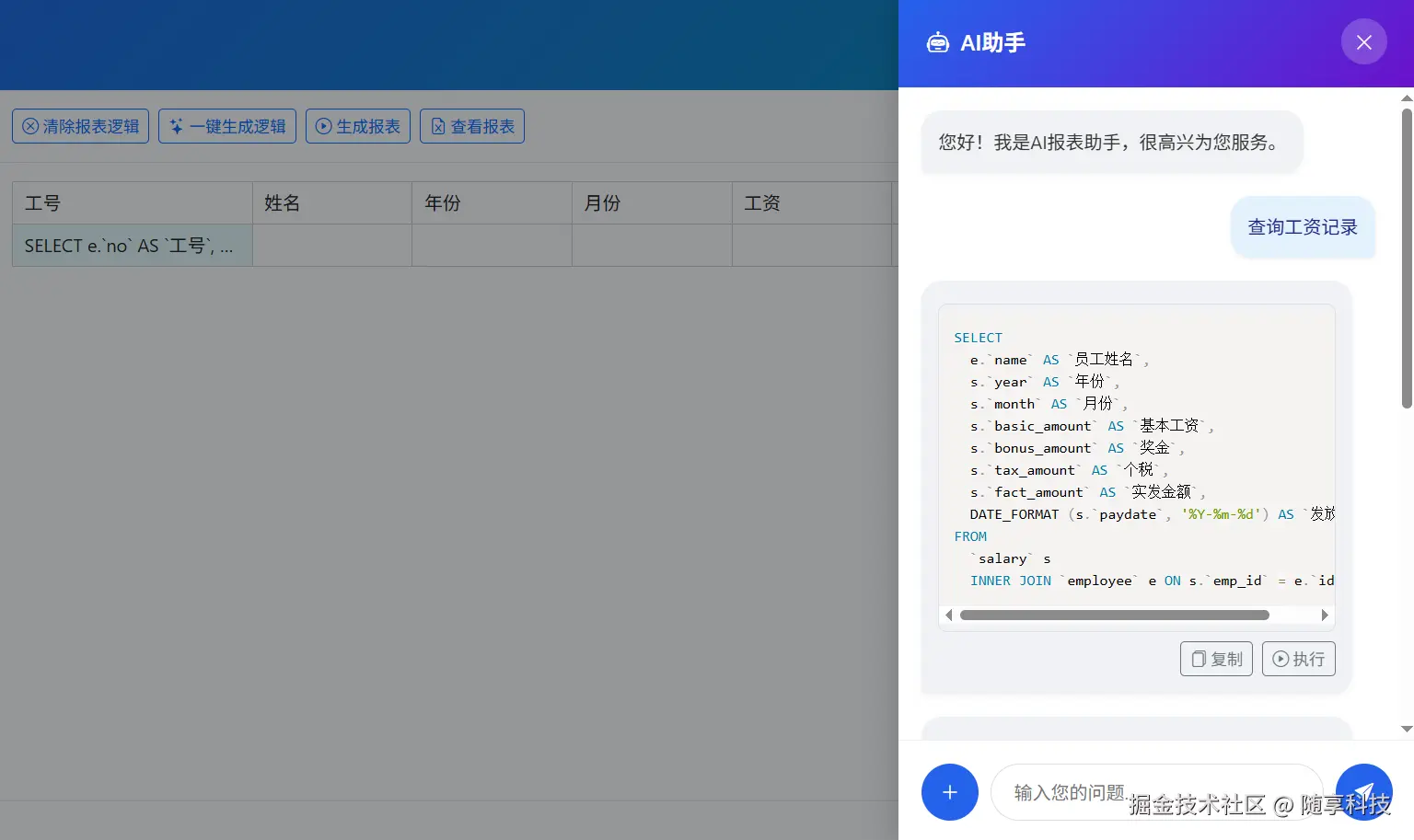
Task: Select the 月份 column header
Action: pyautogui.click(x=652, y=203)
